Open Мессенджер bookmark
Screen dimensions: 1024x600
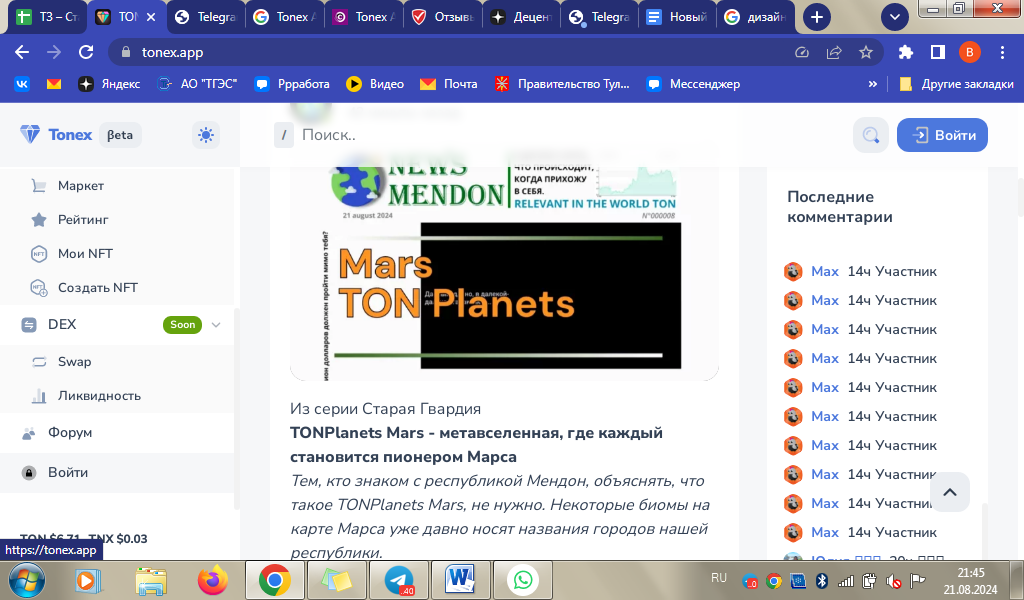coord(693,84)
